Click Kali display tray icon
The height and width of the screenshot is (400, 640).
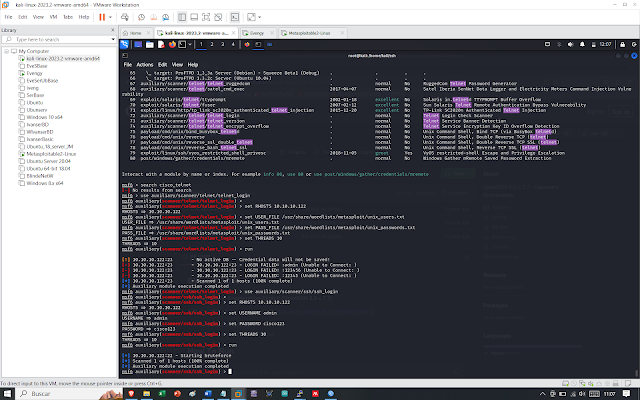click(547, 44)
